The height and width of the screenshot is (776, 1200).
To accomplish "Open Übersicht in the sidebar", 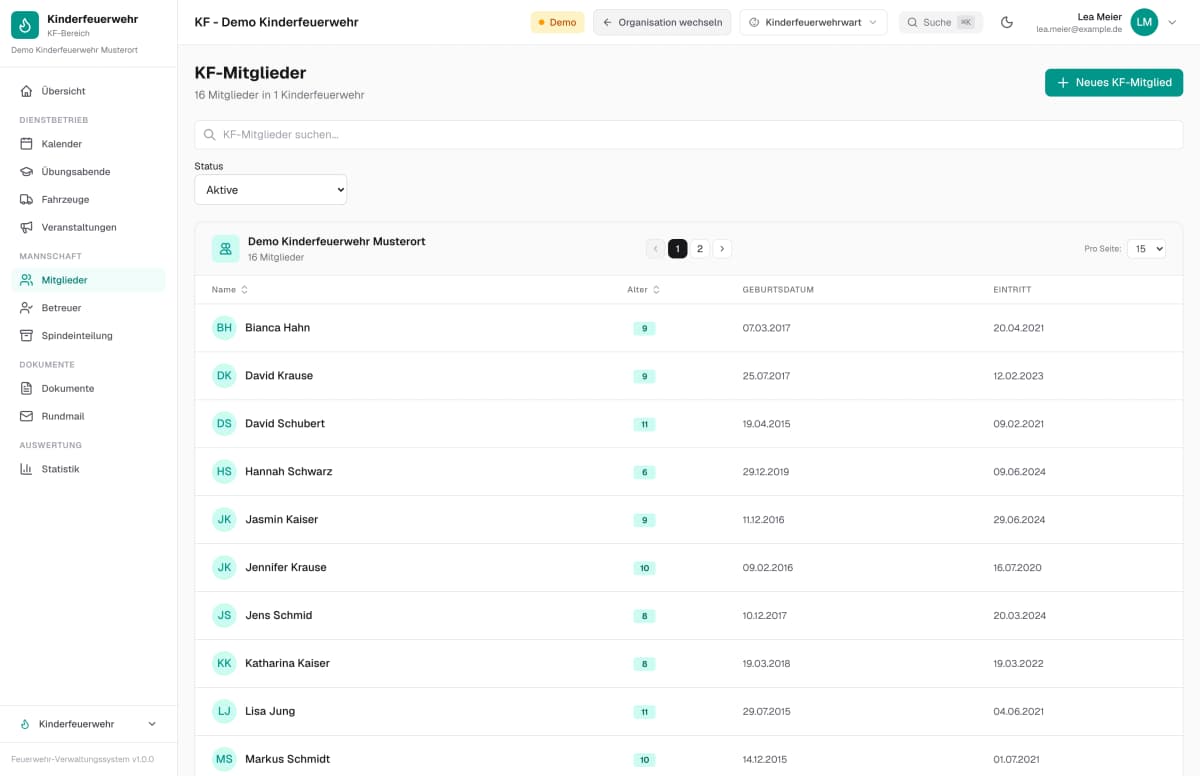I will click(x=89, y=91).
